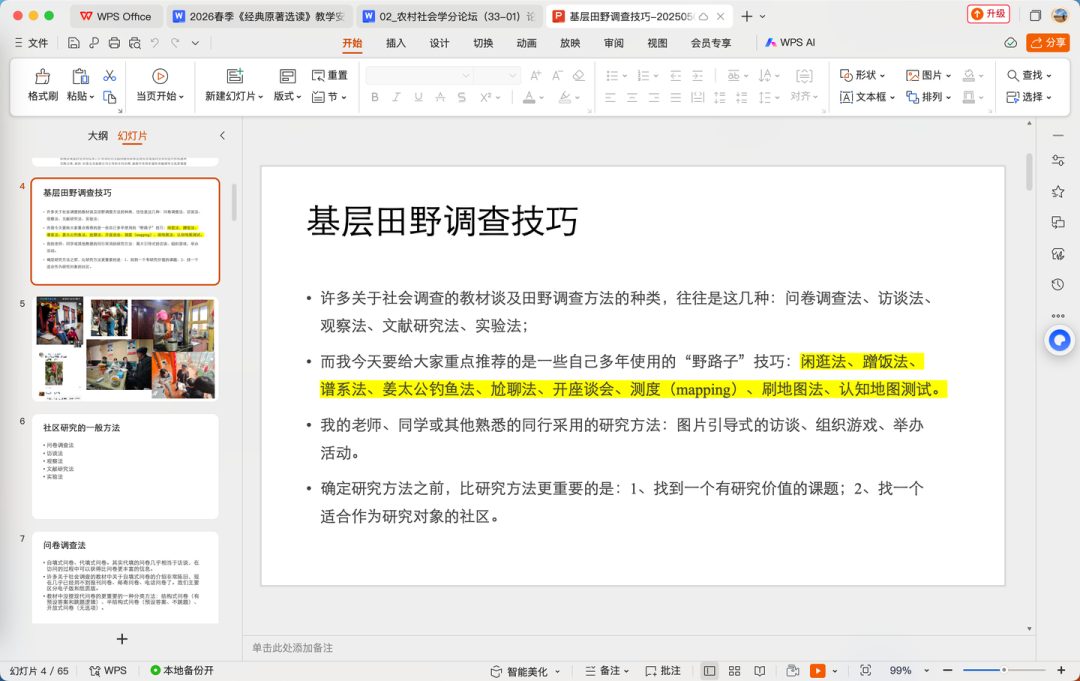The width and height of the screenshot is (1080, 681).
Task: Click the Paste (粘贴) clipboard icon
Action: (x=80, y=76)
